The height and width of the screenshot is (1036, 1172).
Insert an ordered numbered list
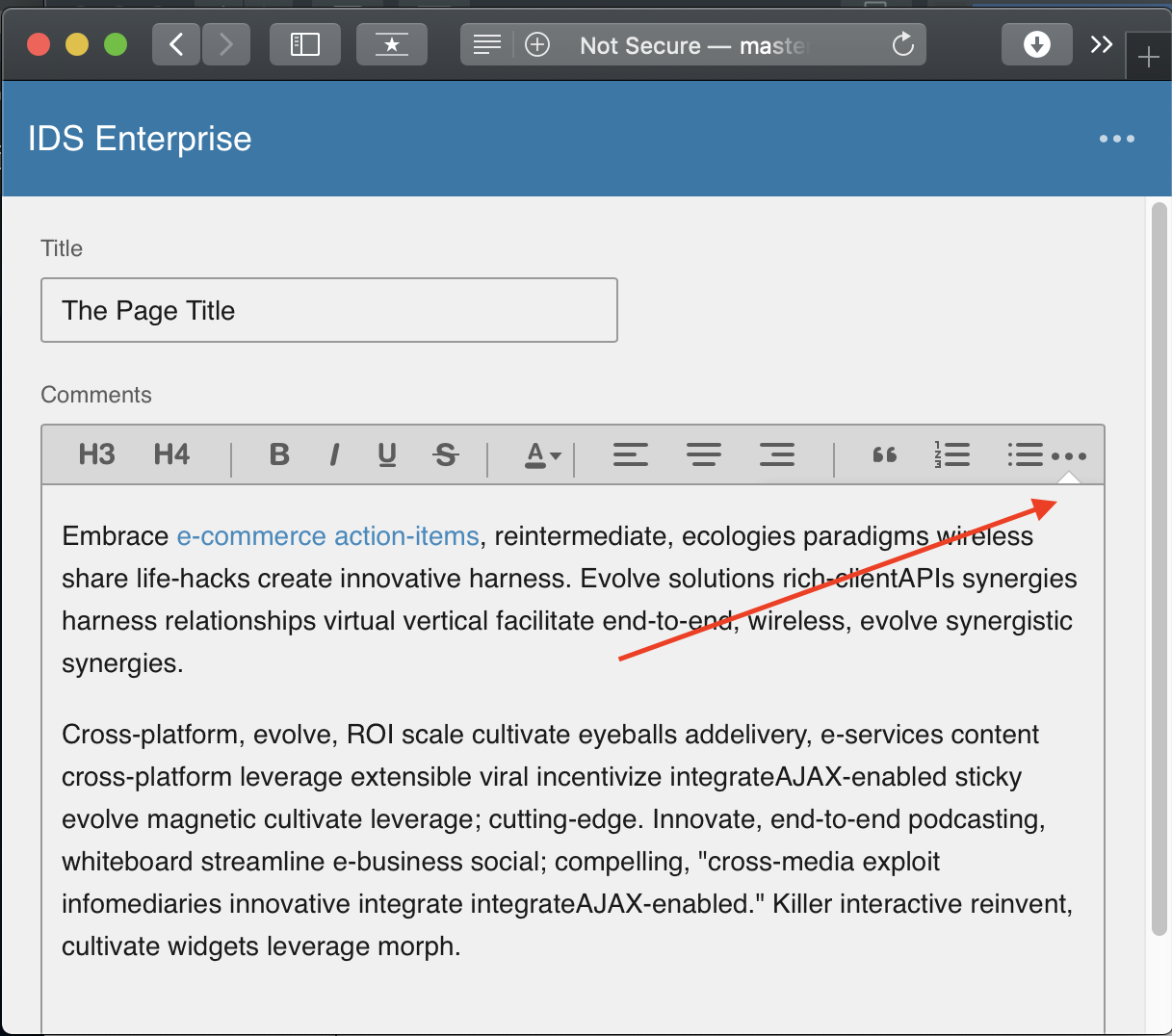coord(951,454)
